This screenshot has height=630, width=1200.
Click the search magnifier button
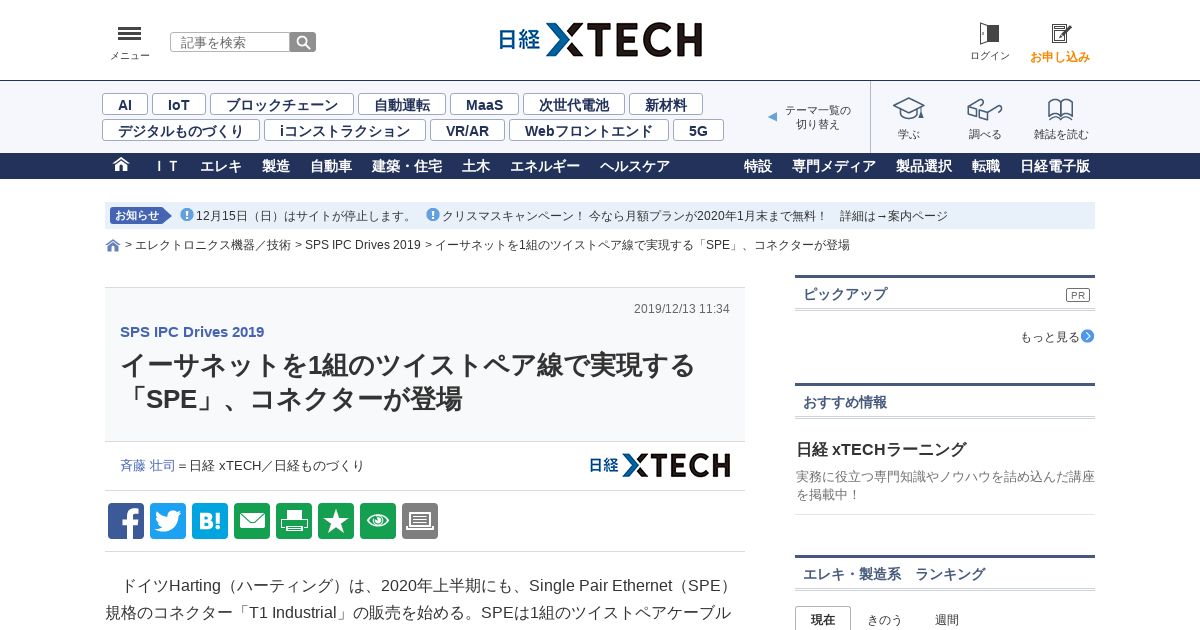click(x=303, y=42)
